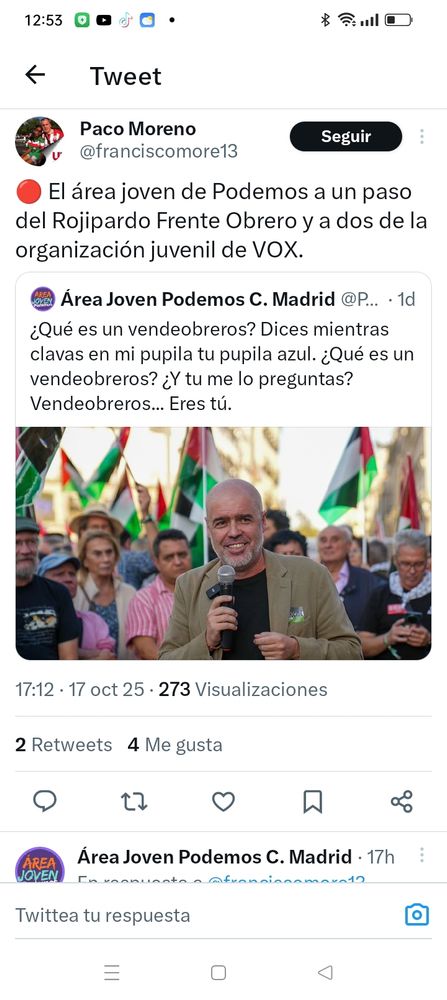The width and height of the screenshot is (447, 1000).
Task: View the 2 Retweets list
Action: pyautogui.click(x=63, y=745)
